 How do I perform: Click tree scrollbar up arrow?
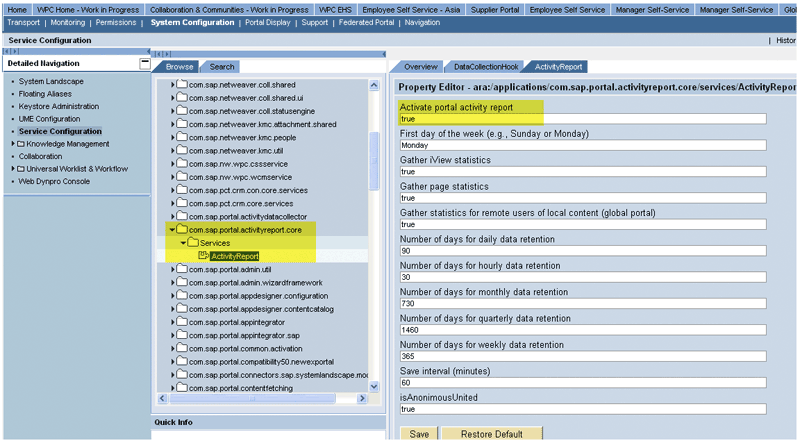[374, 85]
